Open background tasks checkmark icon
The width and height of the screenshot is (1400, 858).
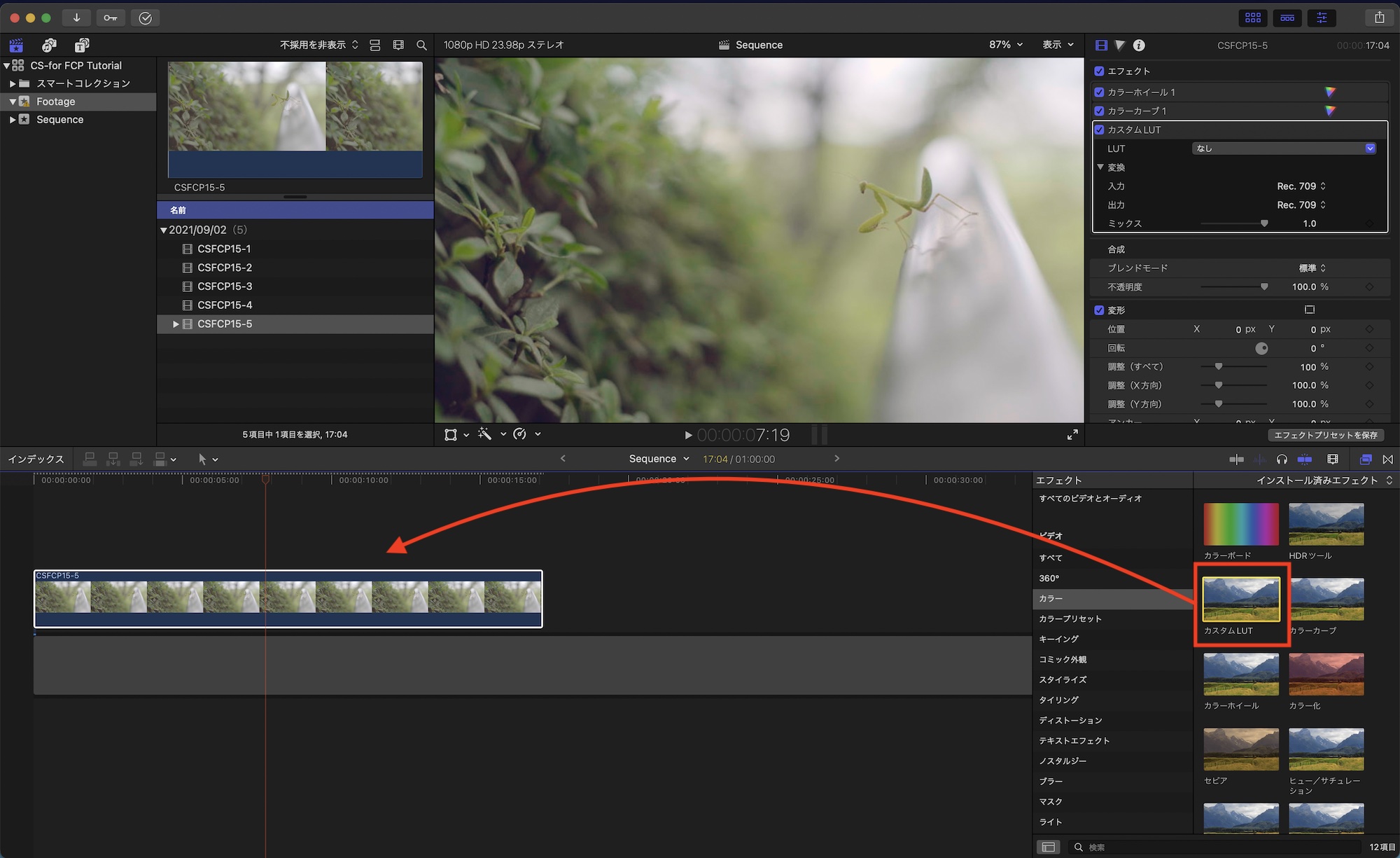click(145, 18)
